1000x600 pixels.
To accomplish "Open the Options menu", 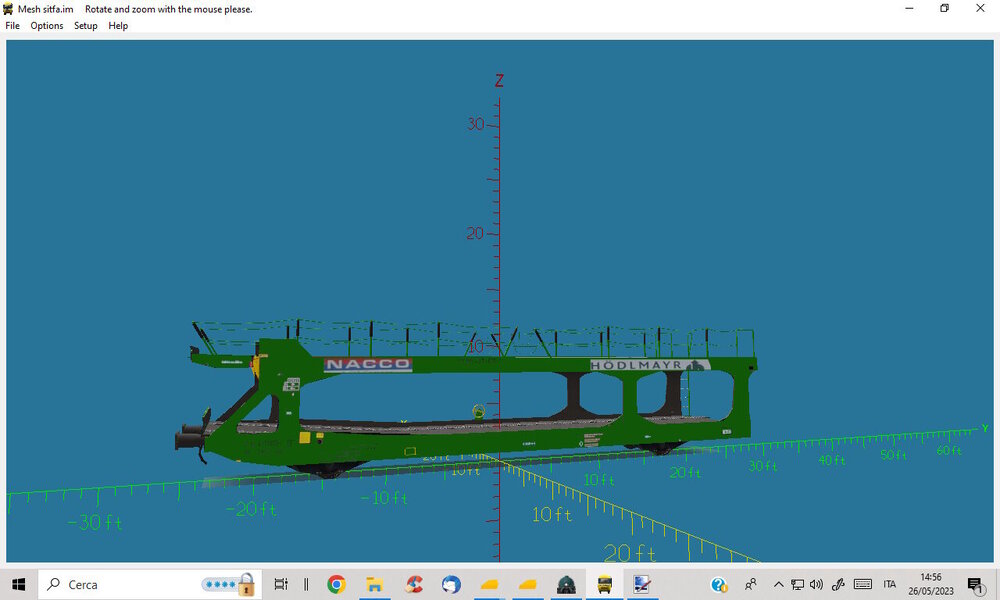I will [x=47, y=26].
